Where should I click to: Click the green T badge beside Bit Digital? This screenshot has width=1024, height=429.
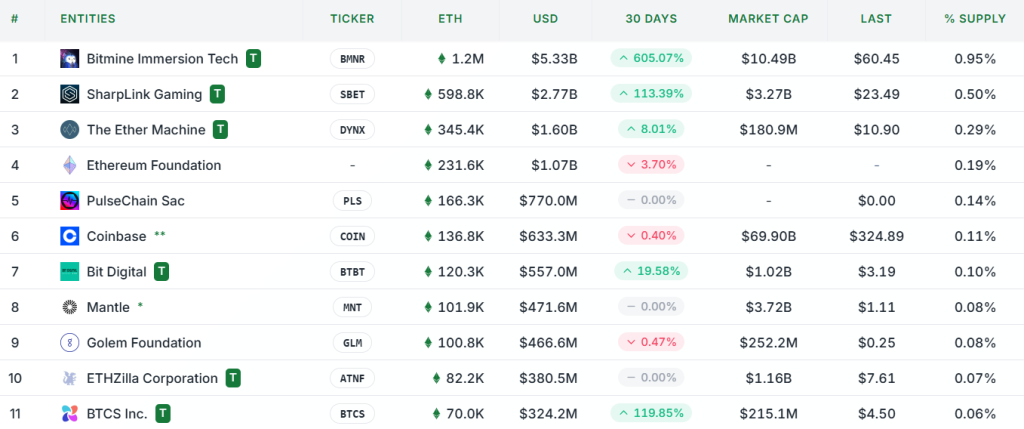[162, 271]
